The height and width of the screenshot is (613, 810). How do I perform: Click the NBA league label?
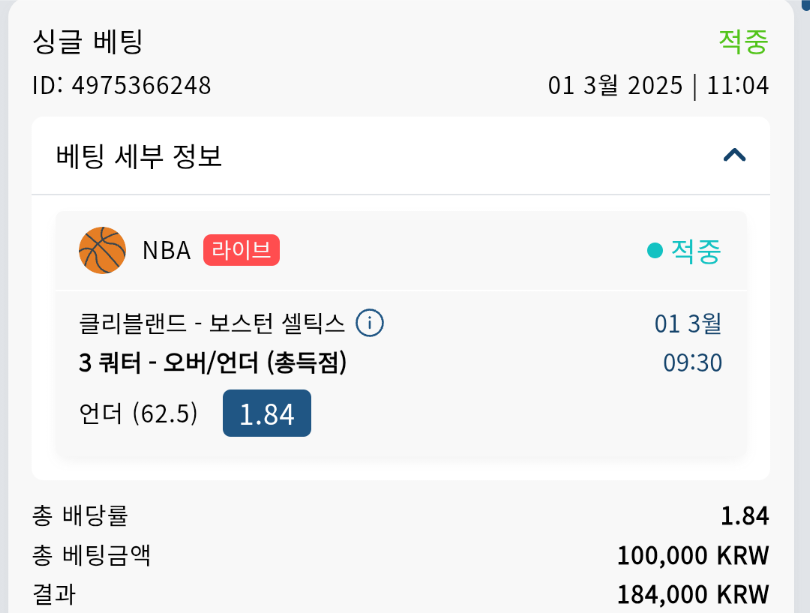pos(166,250)
